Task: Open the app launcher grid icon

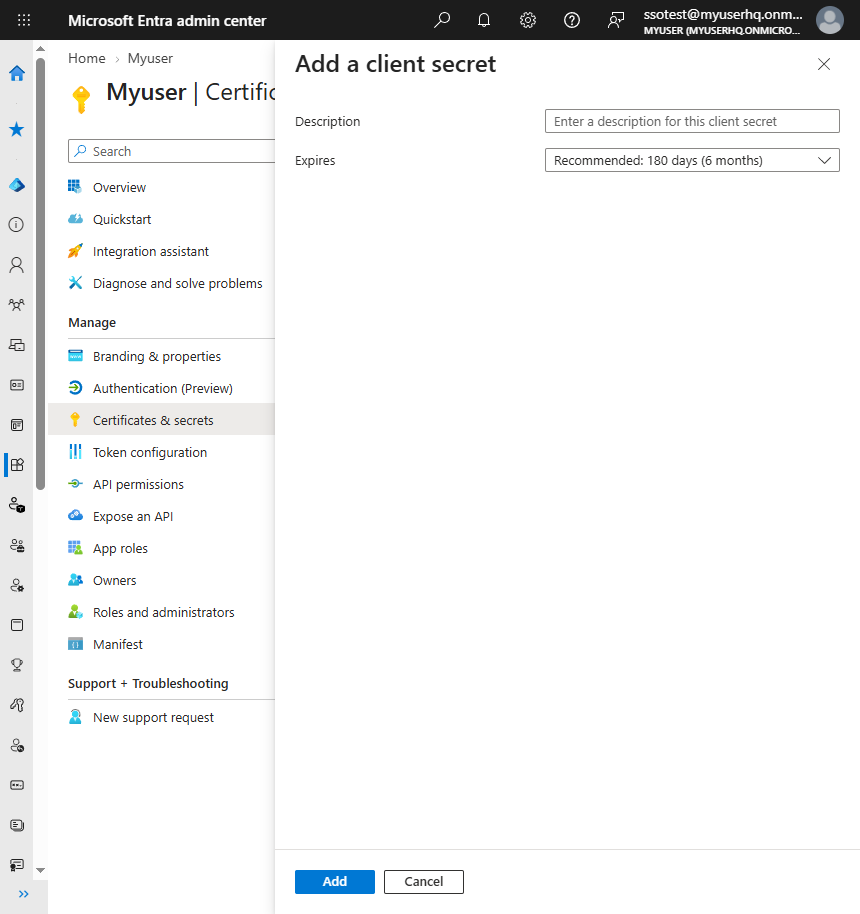Action: 24,20
